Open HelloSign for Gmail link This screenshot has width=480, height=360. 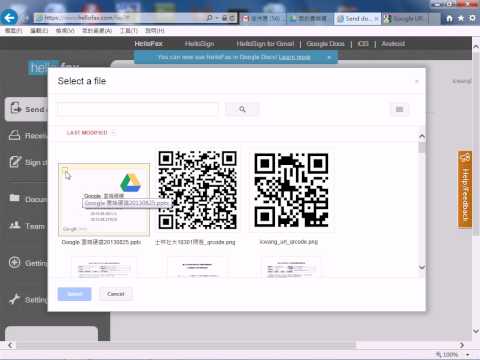click(x=265, y=44)
